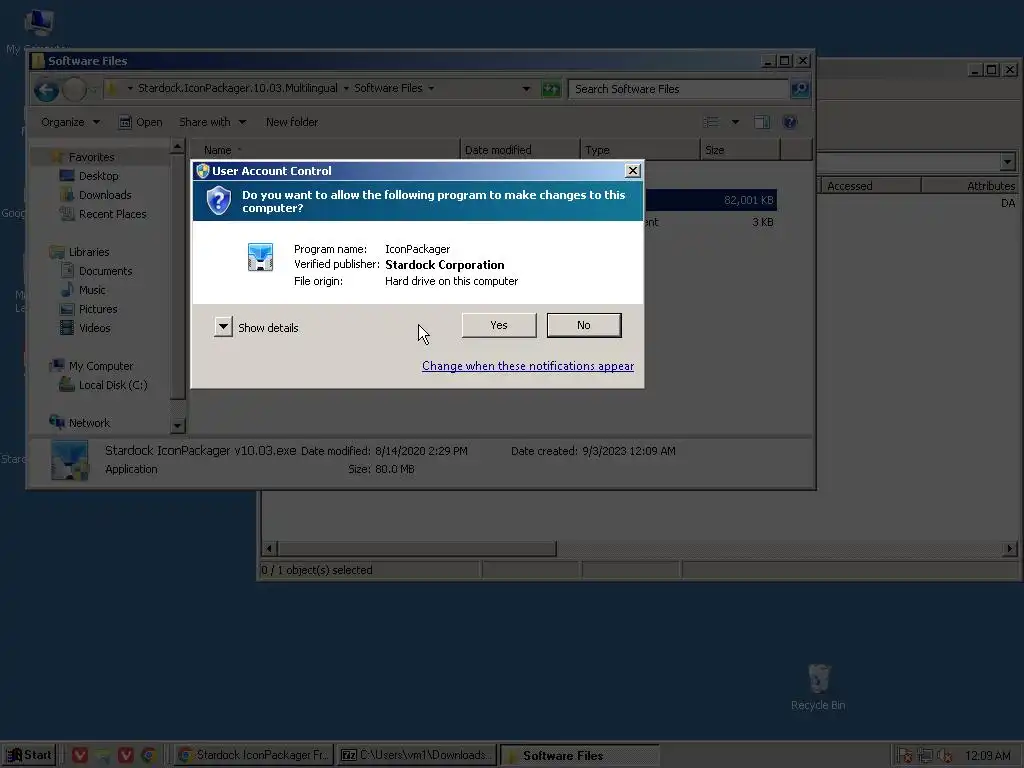Select Desktop in navigation pane
This screenshot has height=768, width=1024.
(99, 176)
